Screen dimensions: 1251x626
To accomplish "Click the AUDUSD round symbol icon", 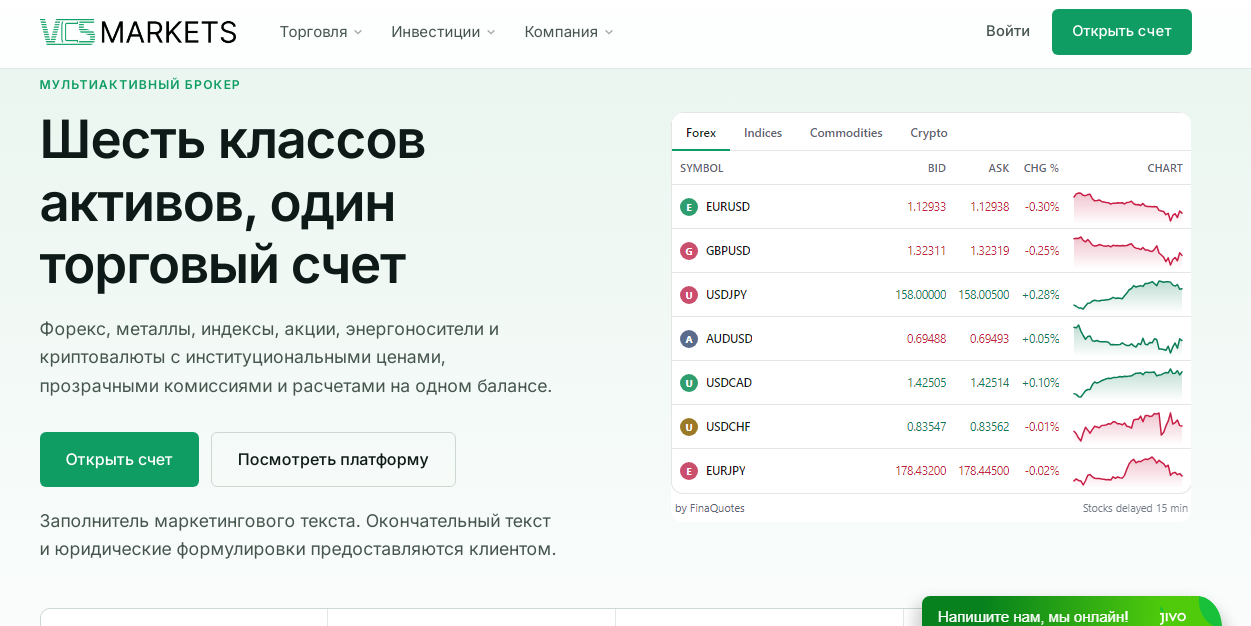I will click(x=688, y=339).
